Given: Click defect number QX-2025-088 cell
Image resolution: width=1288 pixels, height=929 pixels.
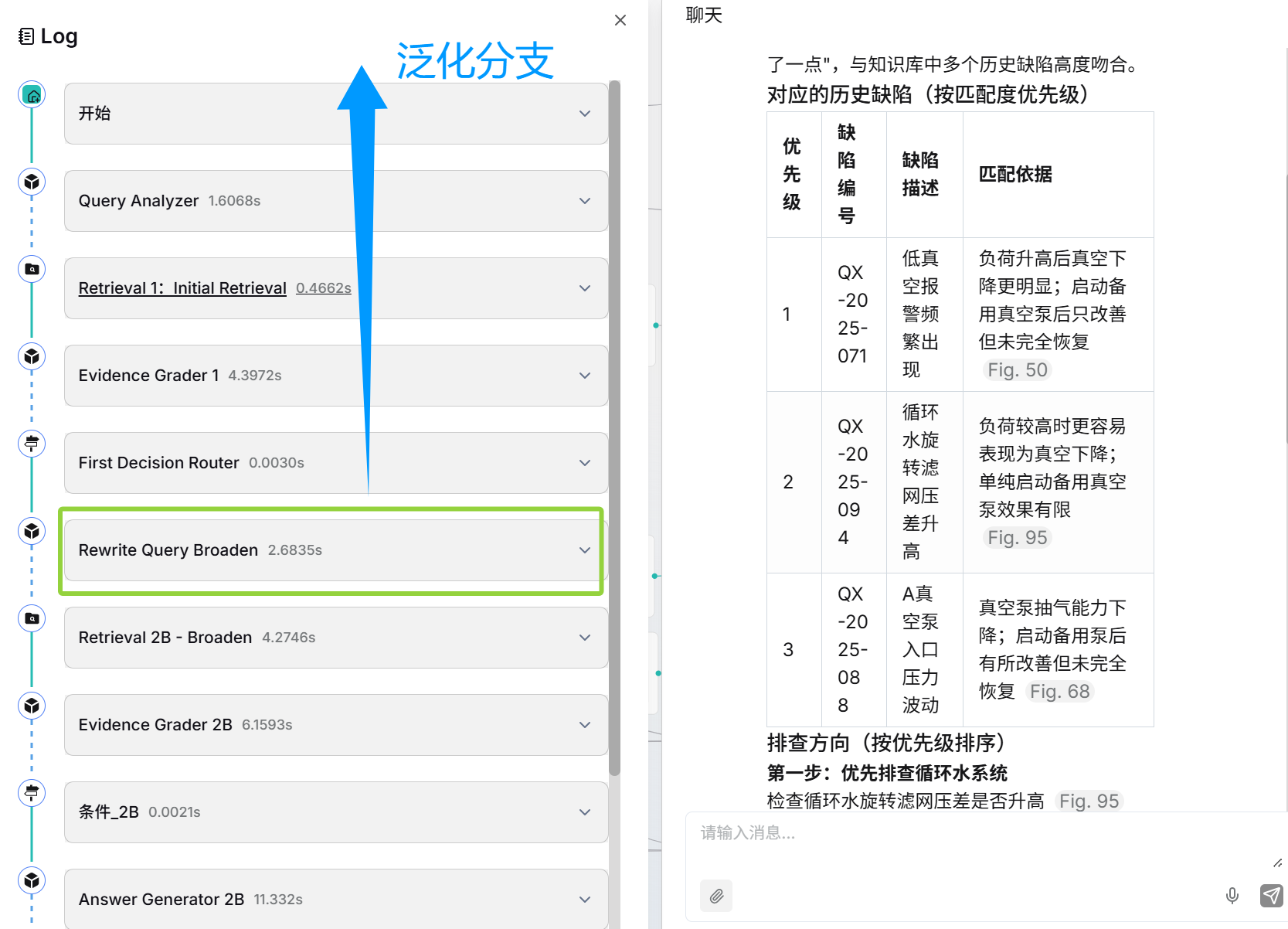Looking at the screenshot, I should (x=853, y=650).
